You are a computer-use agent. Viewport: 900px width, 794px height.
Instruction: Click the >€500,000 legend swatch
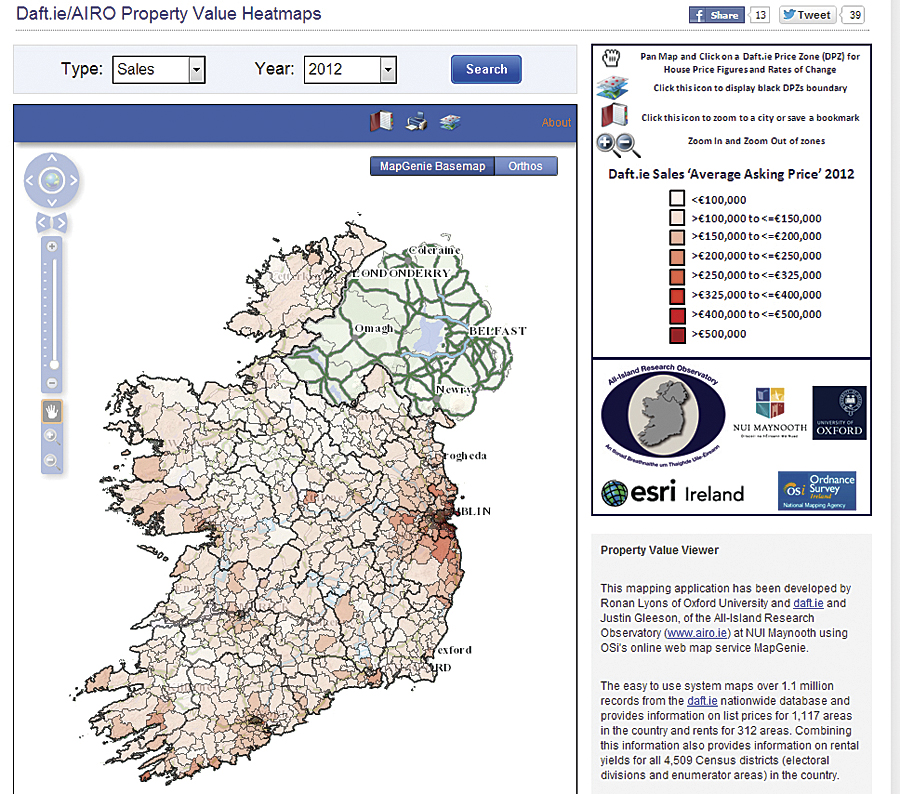[677, 335]
